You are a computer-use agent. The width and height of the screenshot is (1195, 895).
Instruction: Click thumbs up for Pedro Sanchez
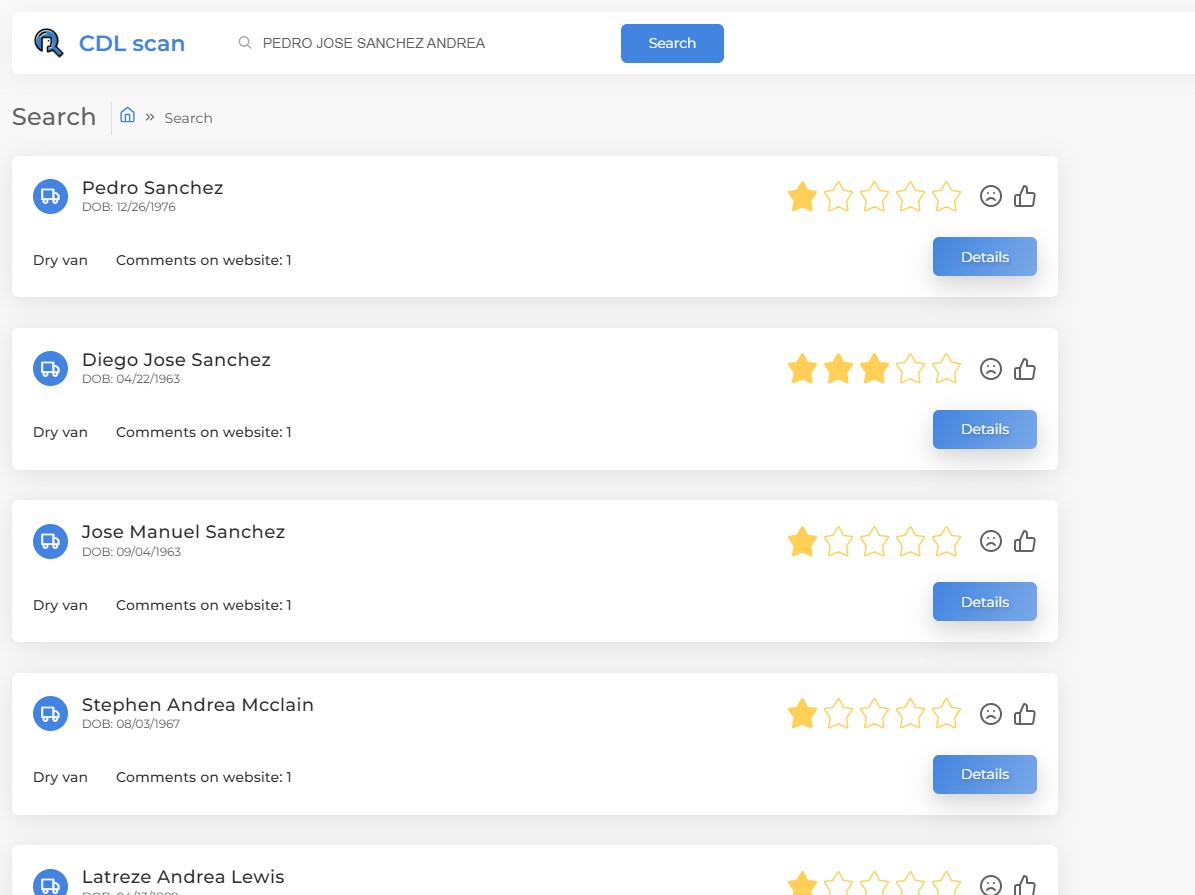pos(1024,197)
